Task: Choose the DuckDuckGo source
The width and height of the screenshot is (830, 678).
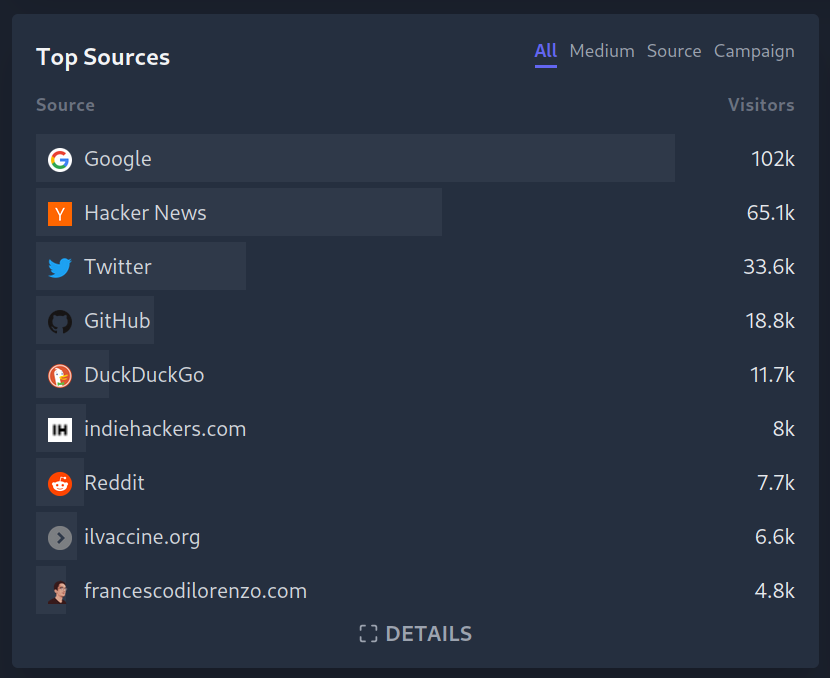Action: tap(144, 375)
